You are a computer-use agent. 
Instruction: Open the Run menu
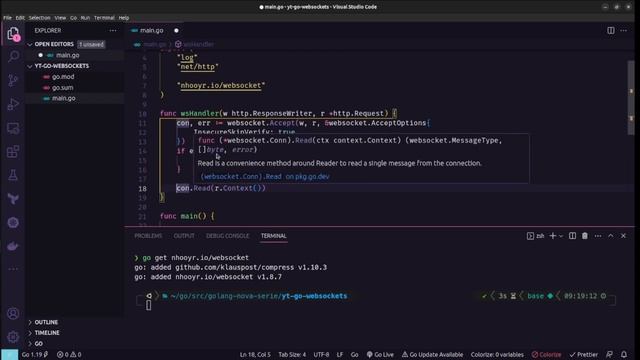pos(85,18)
